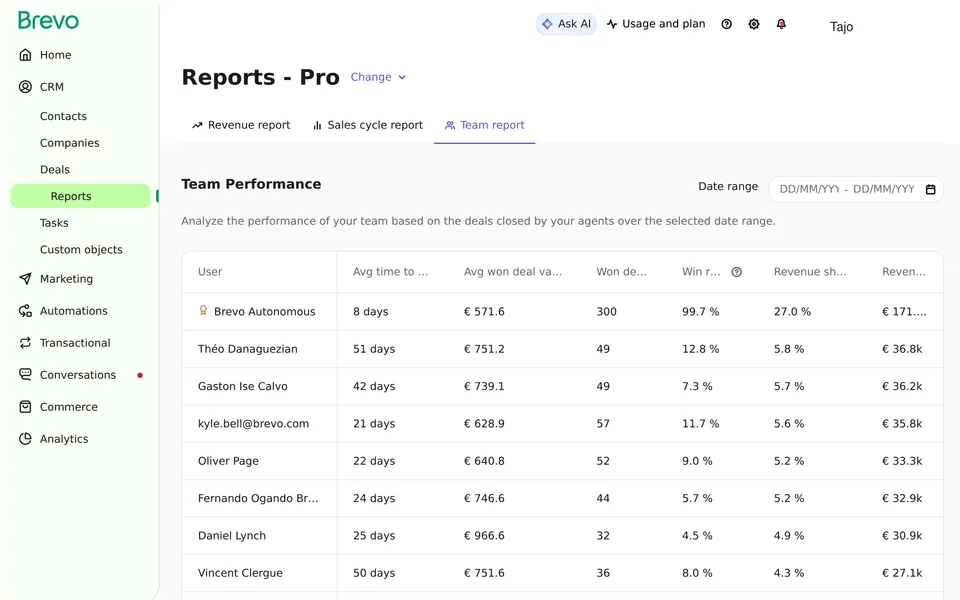Viewport: 960px width, 600px height.
Task: Click the Transactional arrows icon
Action: point(25,343)
